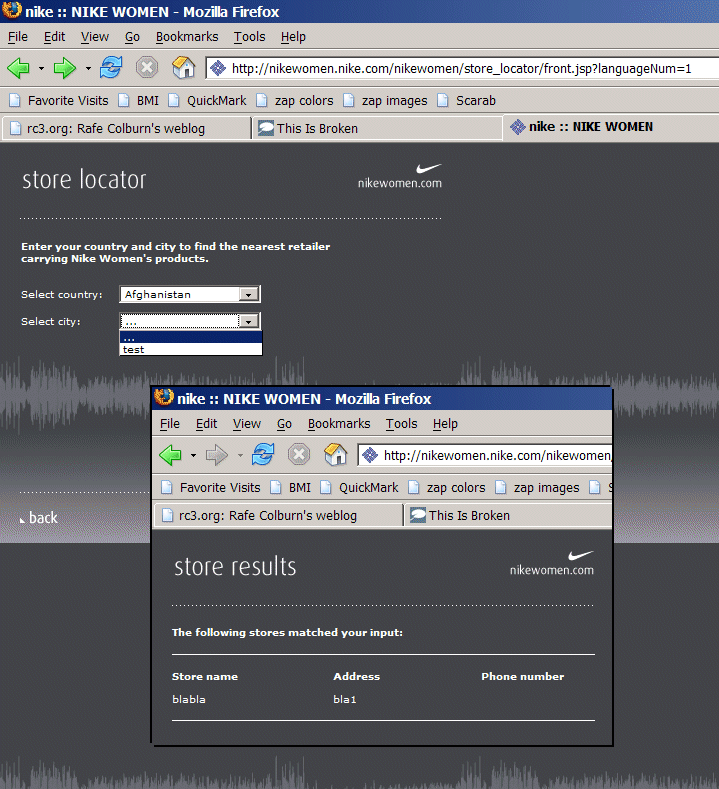The width and height of the screenshot is (719, 789).
Task: Switch to This Is Broken tab in popup
Action: pyautogui.click(x=509, y=515)
